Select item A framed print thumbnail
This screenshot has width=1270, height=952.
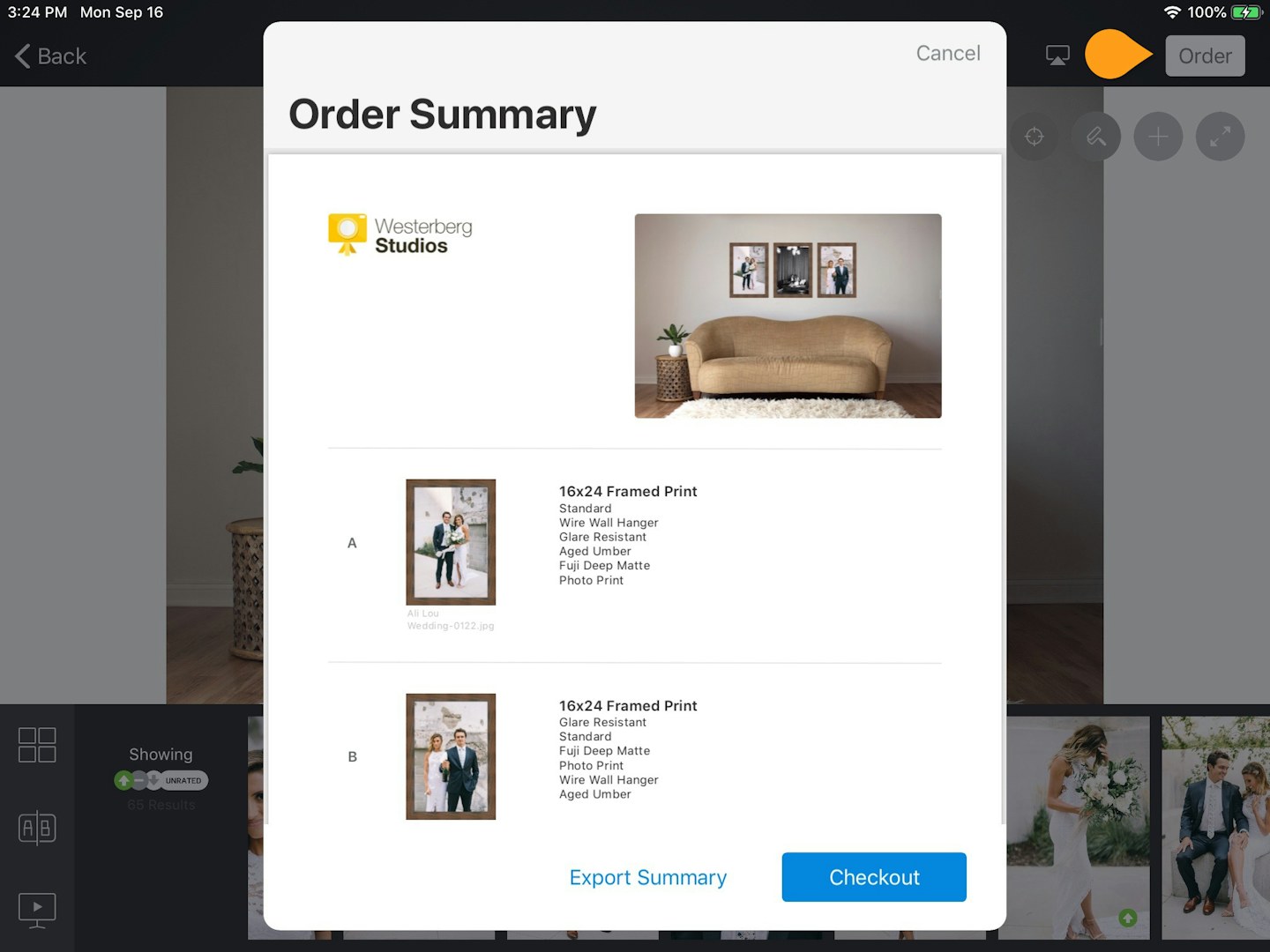451,542
